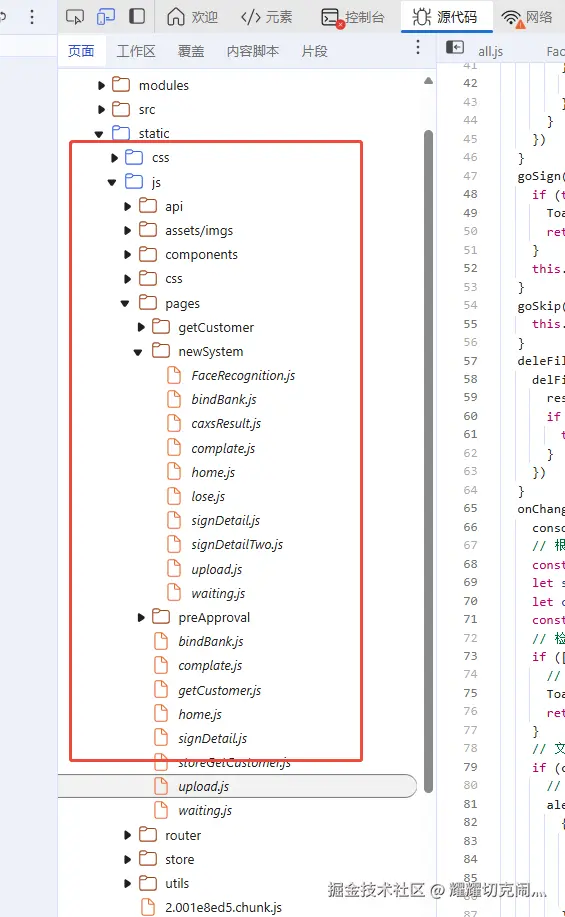Image resolution: width=565 pixels, height=917 pixels.
Task: Open upload.js inside newSystem folder
Action: (x=216, y=570)
